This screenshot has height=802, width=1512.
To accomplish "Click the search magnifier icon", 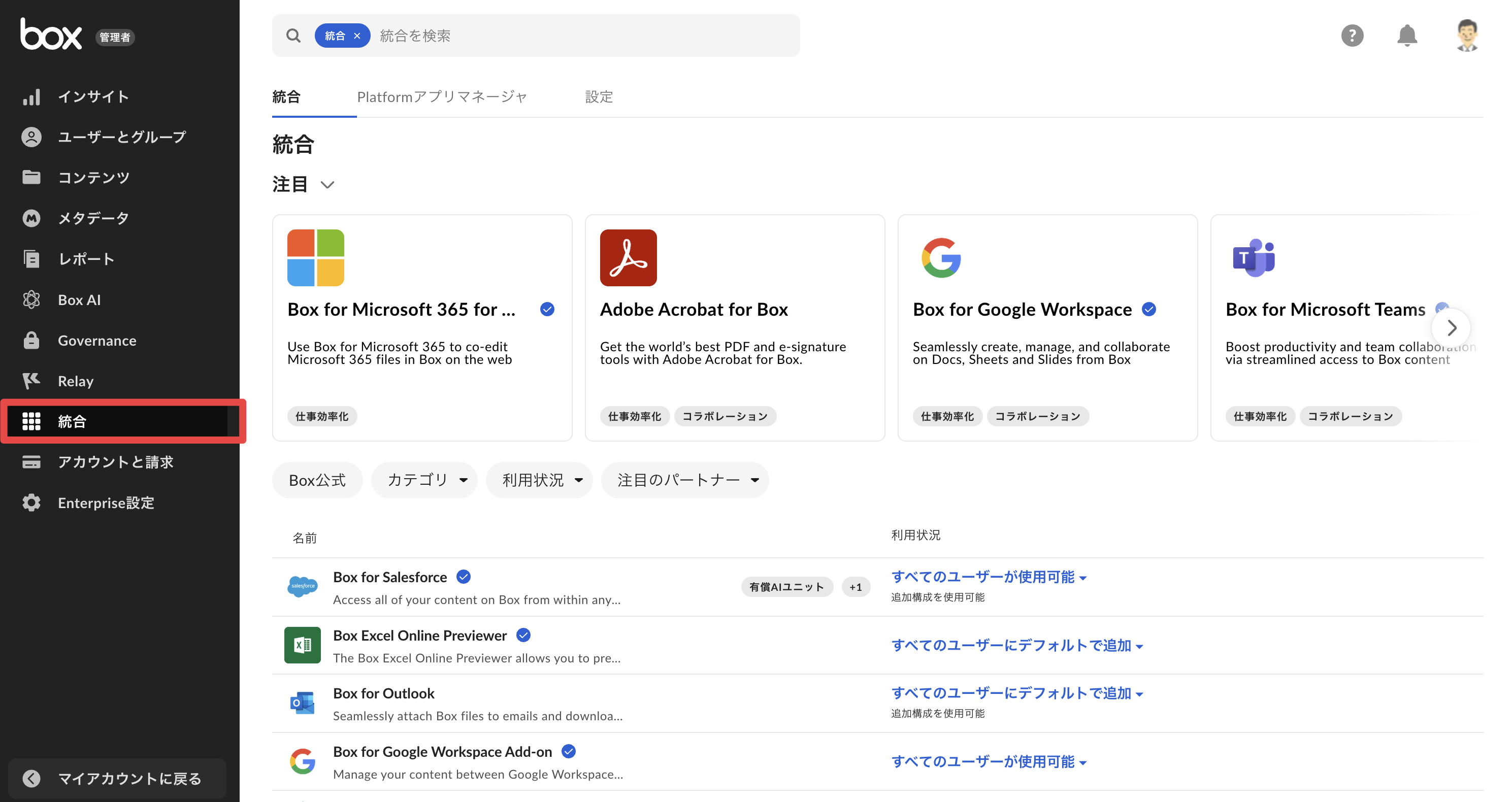I will pos(293,36).
